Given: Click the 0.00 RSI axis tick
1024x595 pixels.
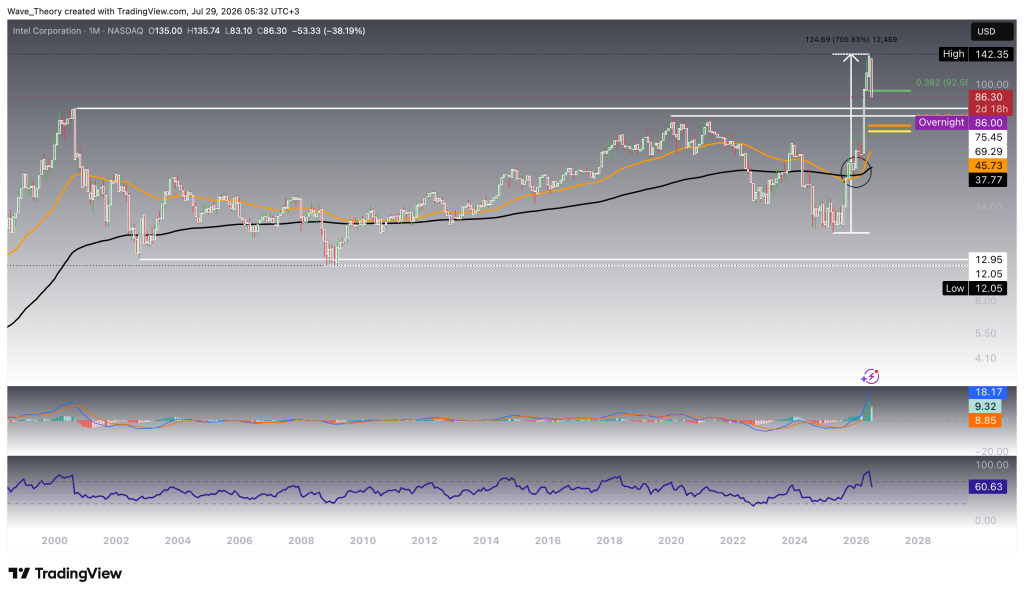Looking at the screenshot, I should tap(985, 521).
